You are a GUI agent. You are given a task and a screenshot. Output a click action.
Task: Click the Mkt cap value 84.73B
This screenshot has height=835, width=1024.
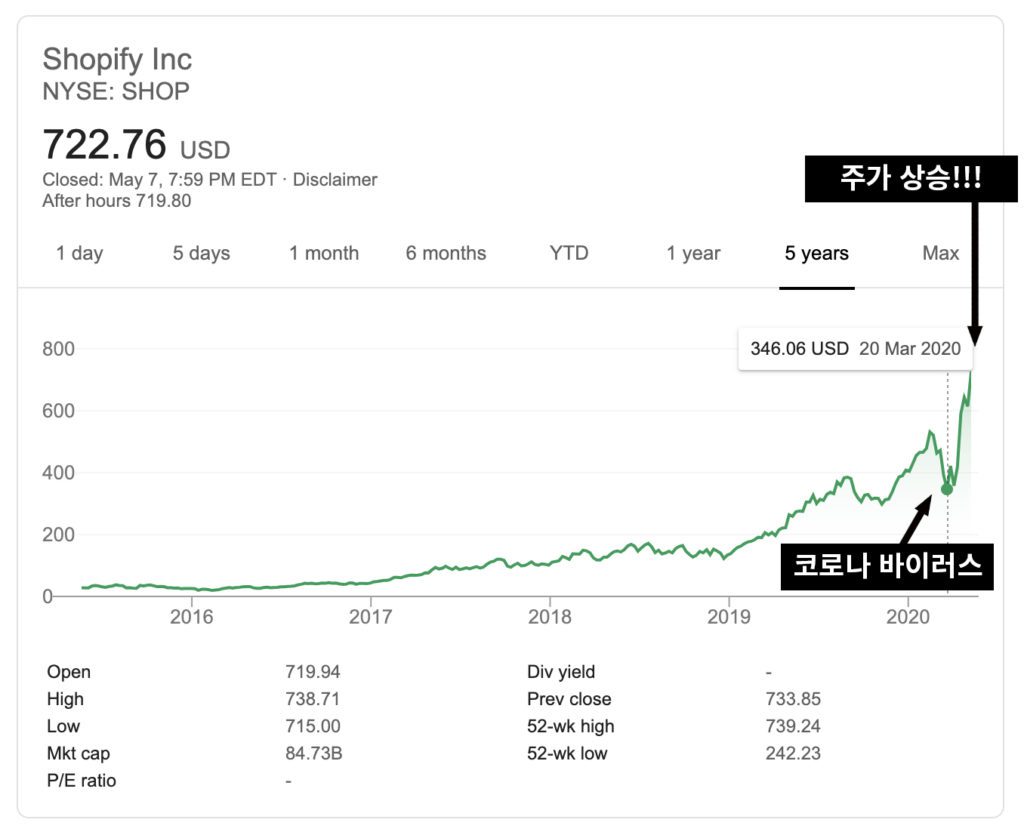[313, 753]
